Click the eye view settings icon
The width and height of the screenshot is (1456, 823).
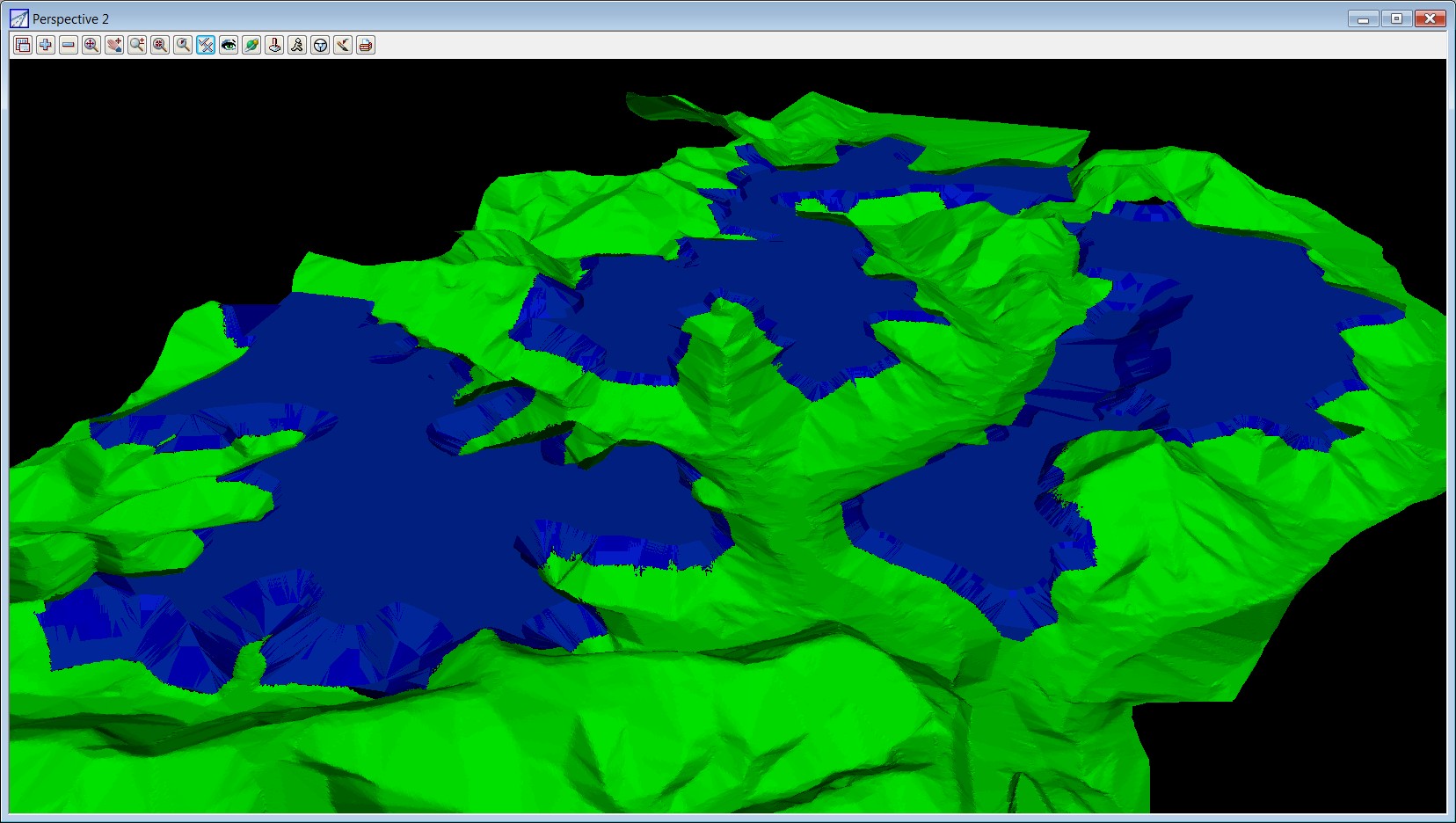229,45
